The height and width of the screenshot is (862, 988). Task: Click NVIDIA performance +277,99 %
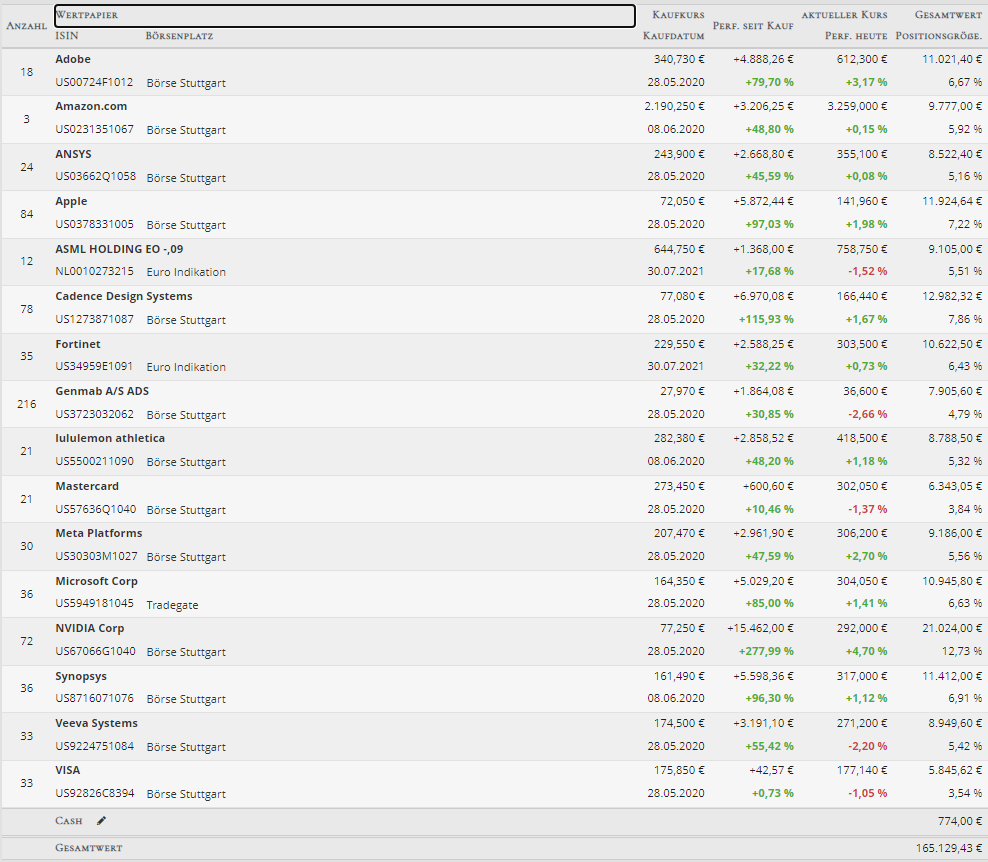click(766, 652)
